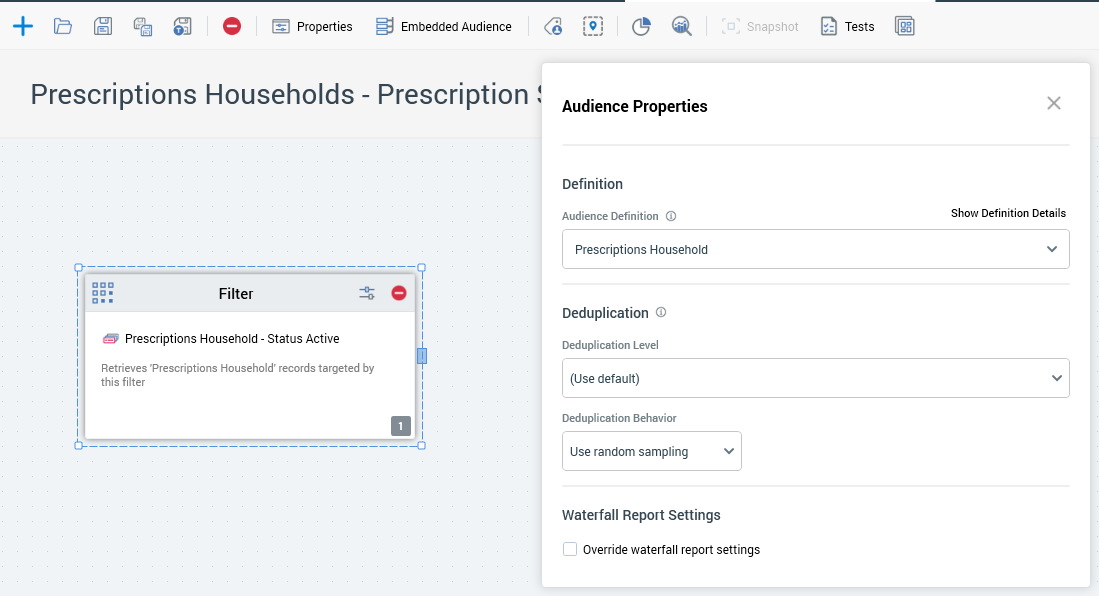The width and height of the screenshot is (1099, 596).
Task: Open Embedded Audience from the toolbar
Action: point(443,26)
